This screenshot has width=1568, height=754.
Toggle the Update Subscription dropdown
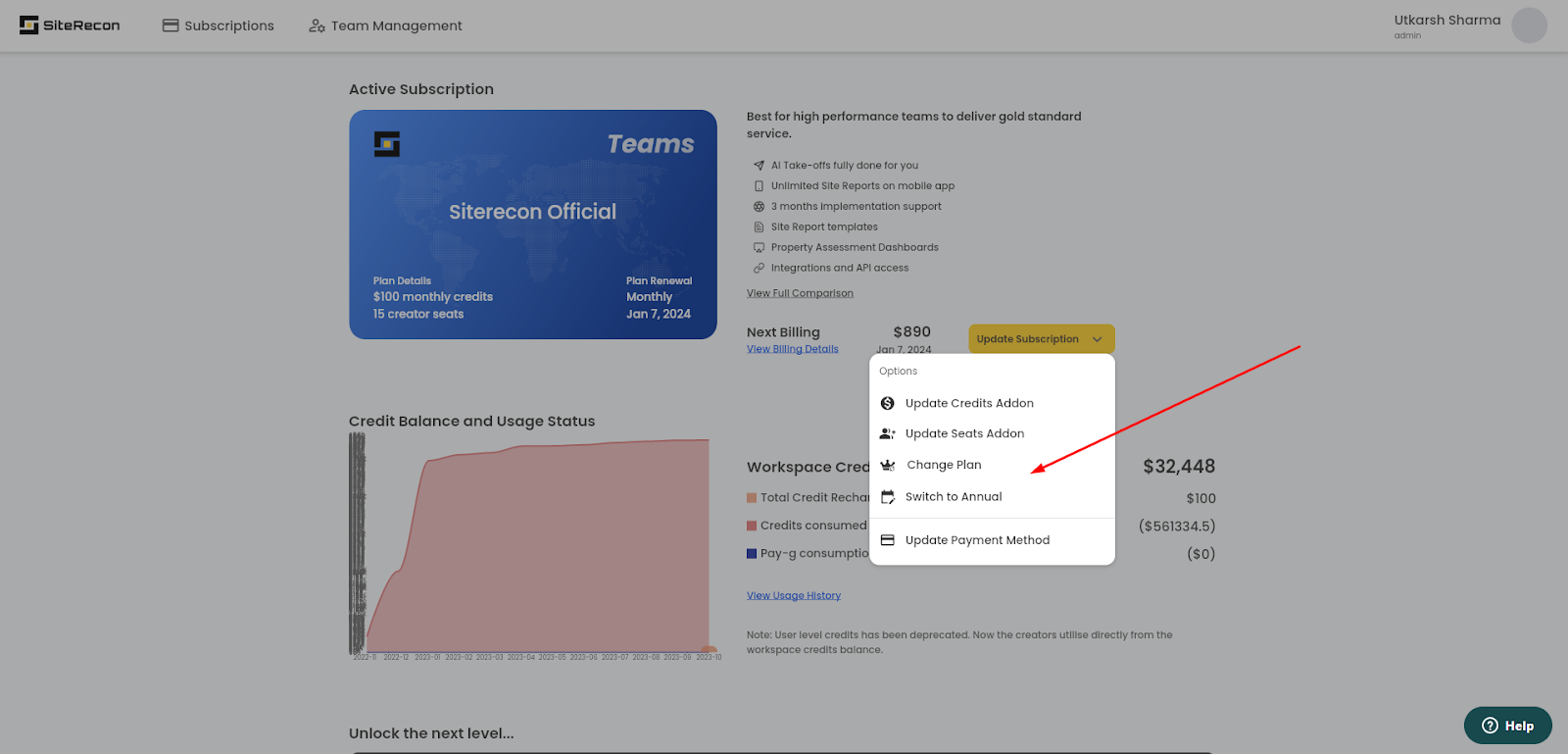pyautogui.click(x=1042, y=339)
